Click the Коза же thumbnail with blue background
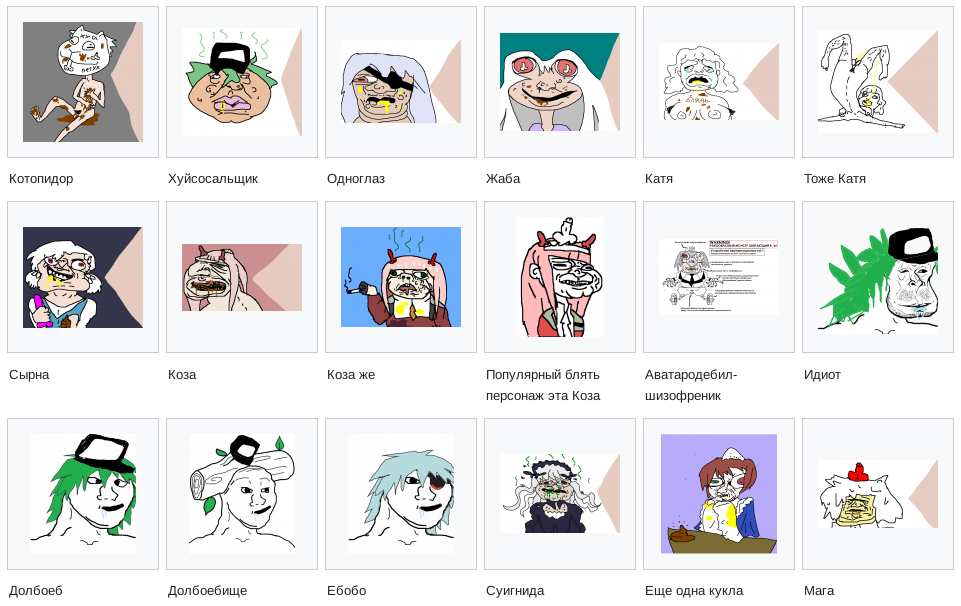 tap(401, 278)
